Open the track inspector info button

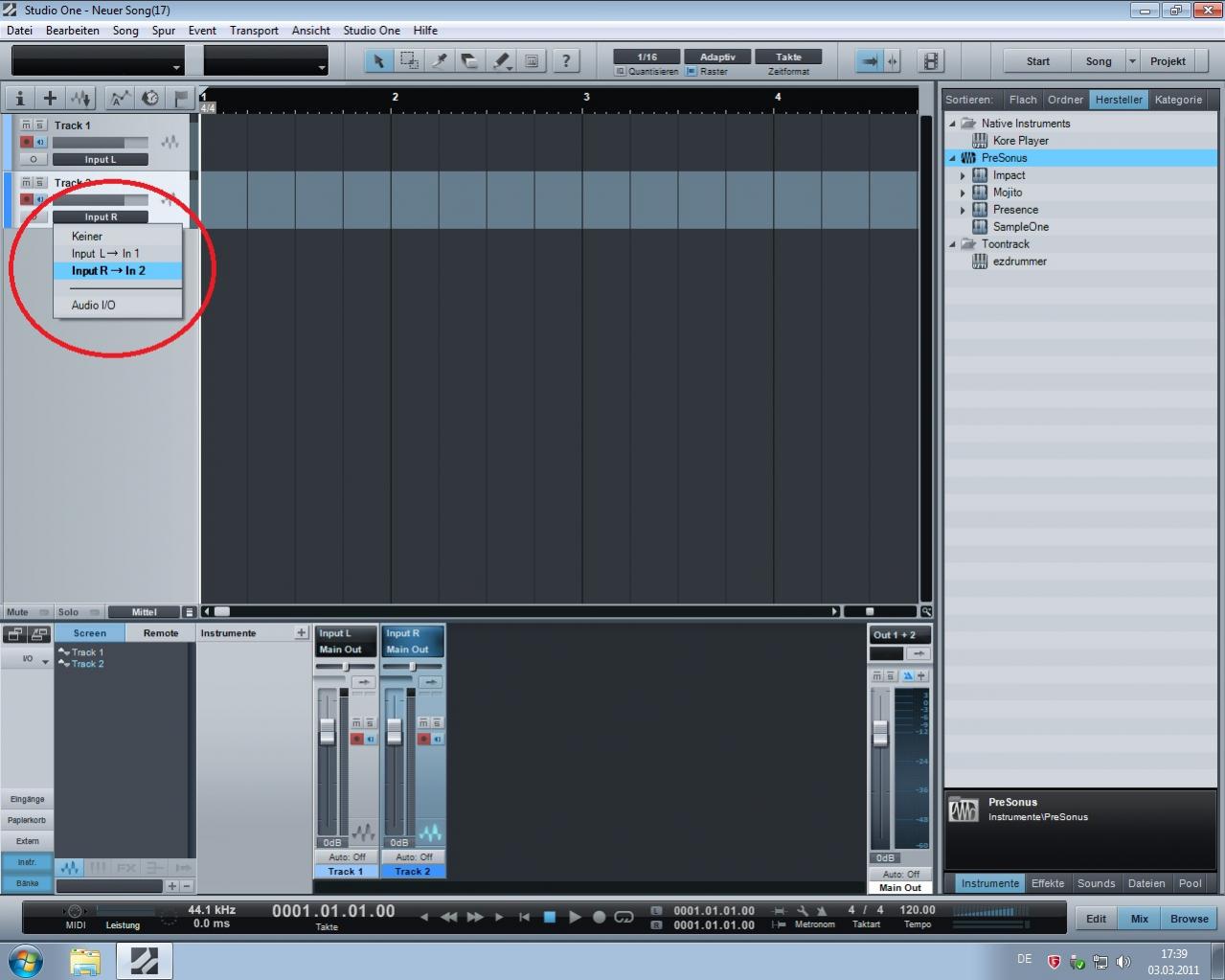(x=19, y=98)
